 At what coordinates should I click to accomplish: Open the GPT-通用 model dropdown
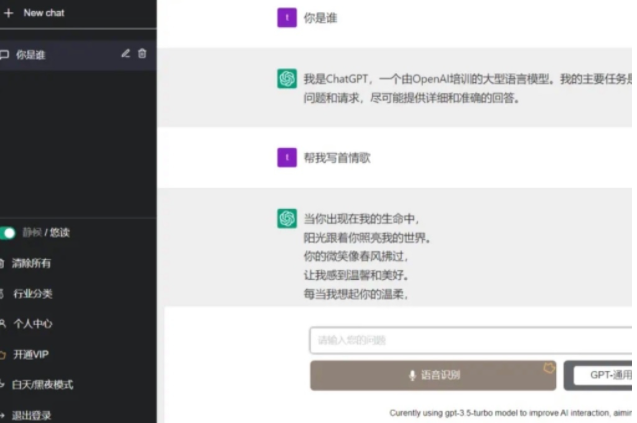click(x=599, y=375)
